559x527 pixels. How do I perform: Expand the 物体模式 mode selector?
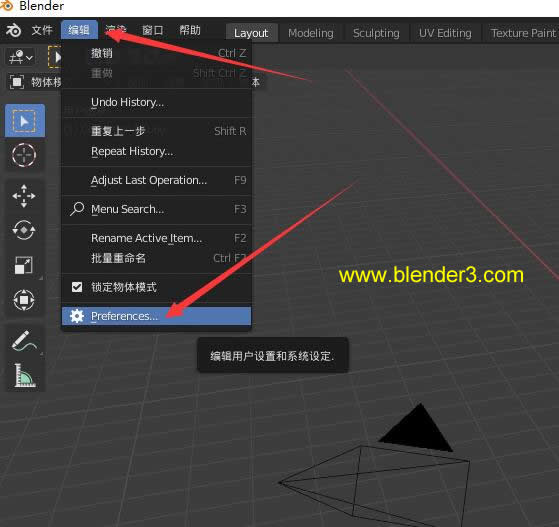click(35, 82)
